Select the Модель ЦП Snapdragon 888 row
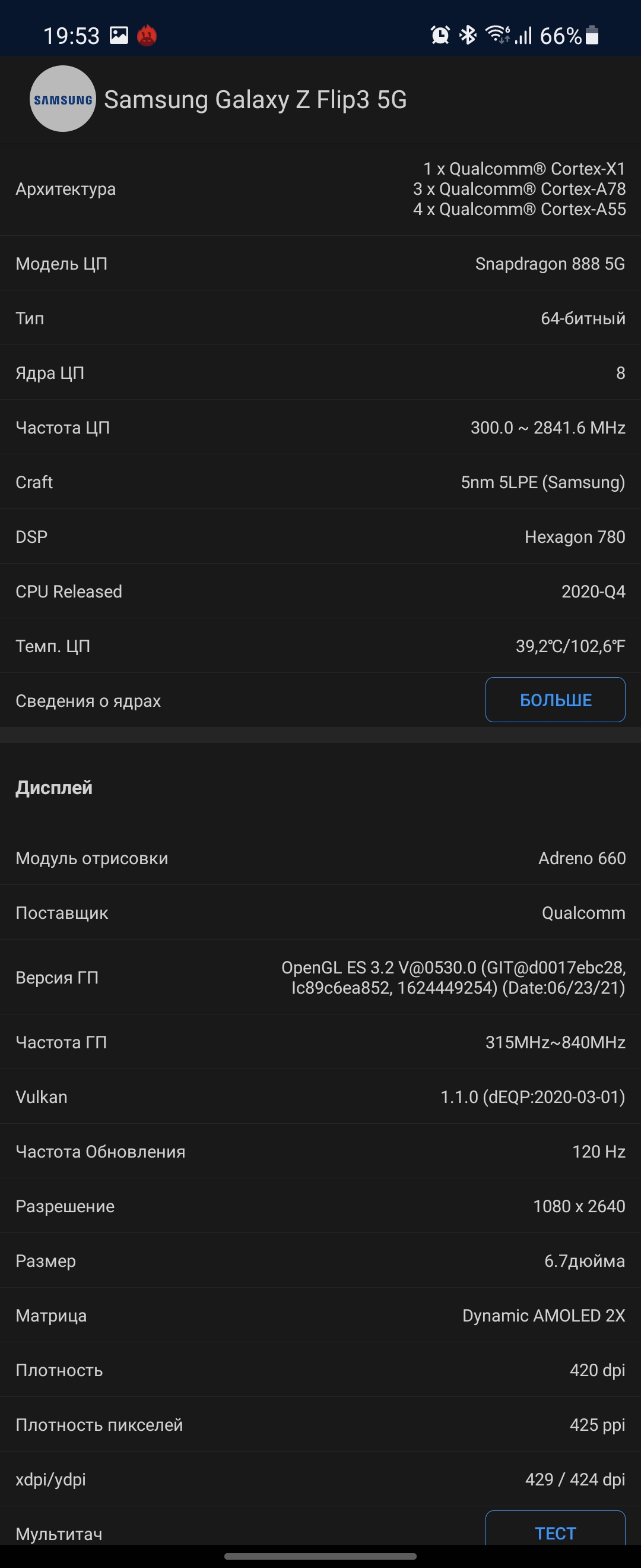Image resolution: width=641 pixels, height=1568 pixels. 320,264
